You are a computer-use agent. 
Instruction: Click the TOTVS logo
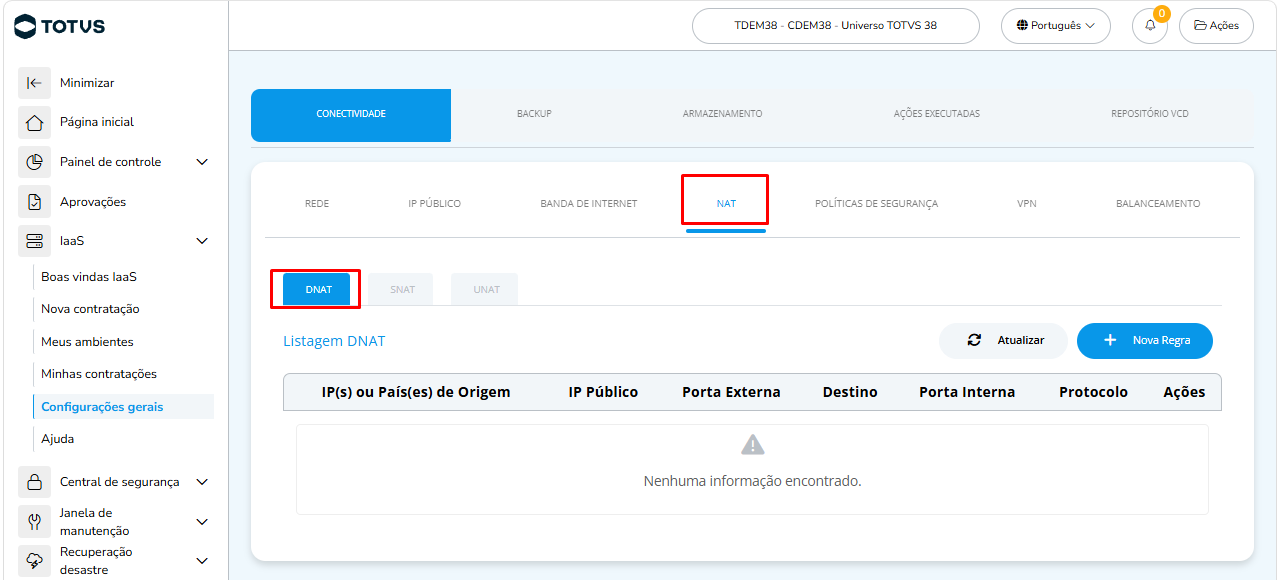60,26
